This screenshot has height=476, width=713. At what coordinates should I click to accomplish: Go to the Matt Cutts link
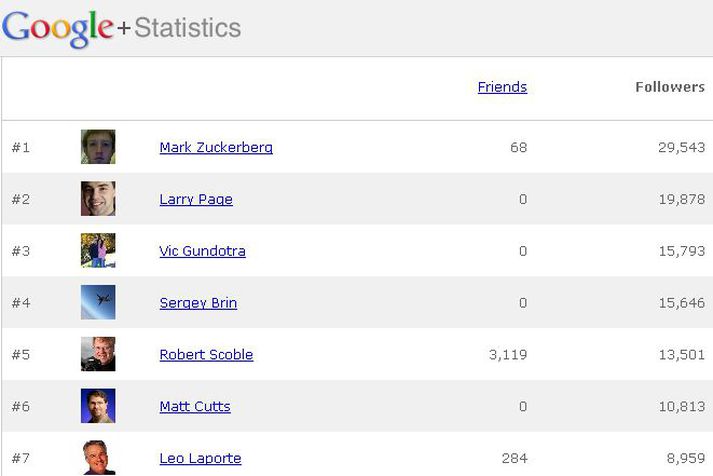195,406
